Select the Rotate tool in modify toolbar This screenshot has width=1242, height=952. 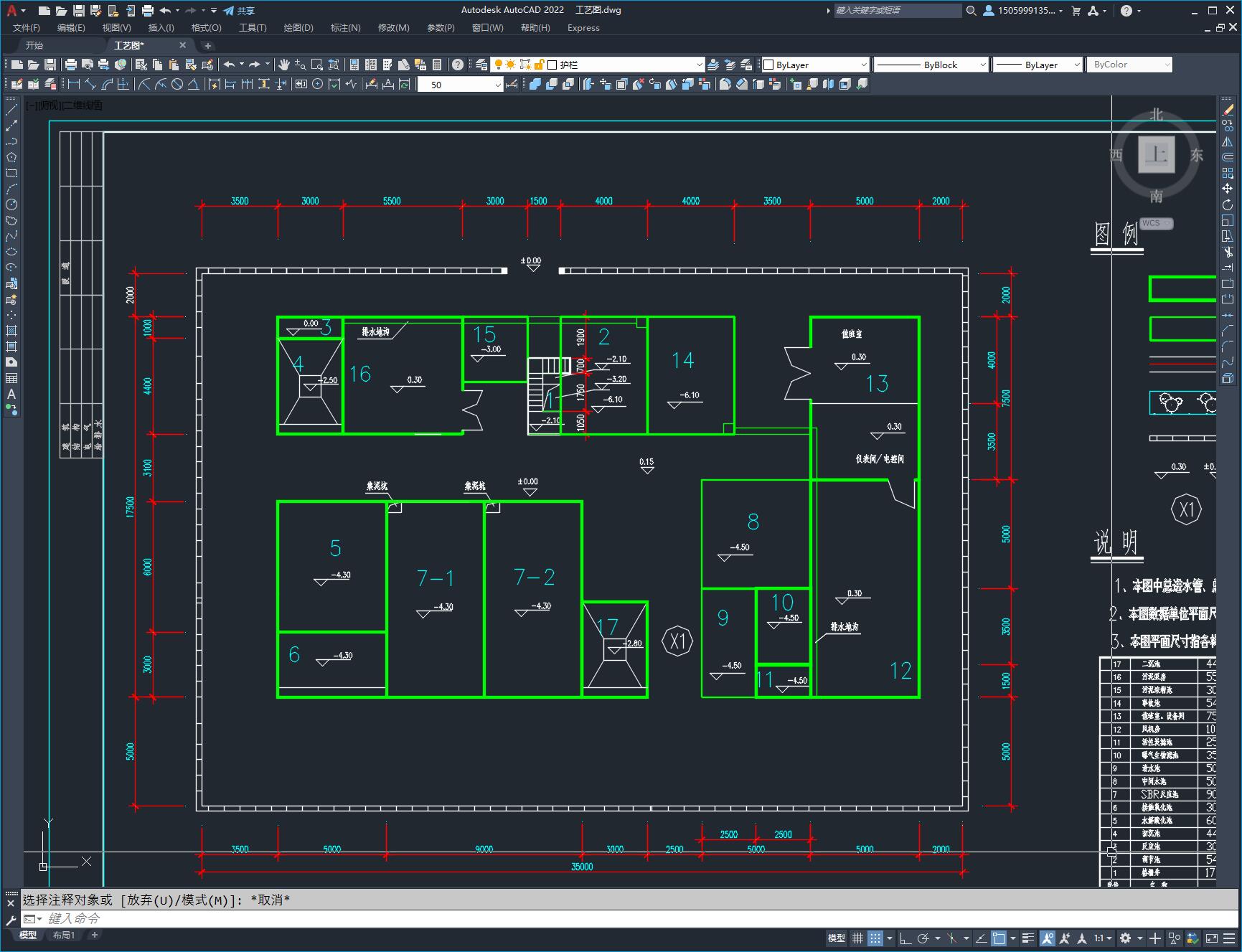1228,204
